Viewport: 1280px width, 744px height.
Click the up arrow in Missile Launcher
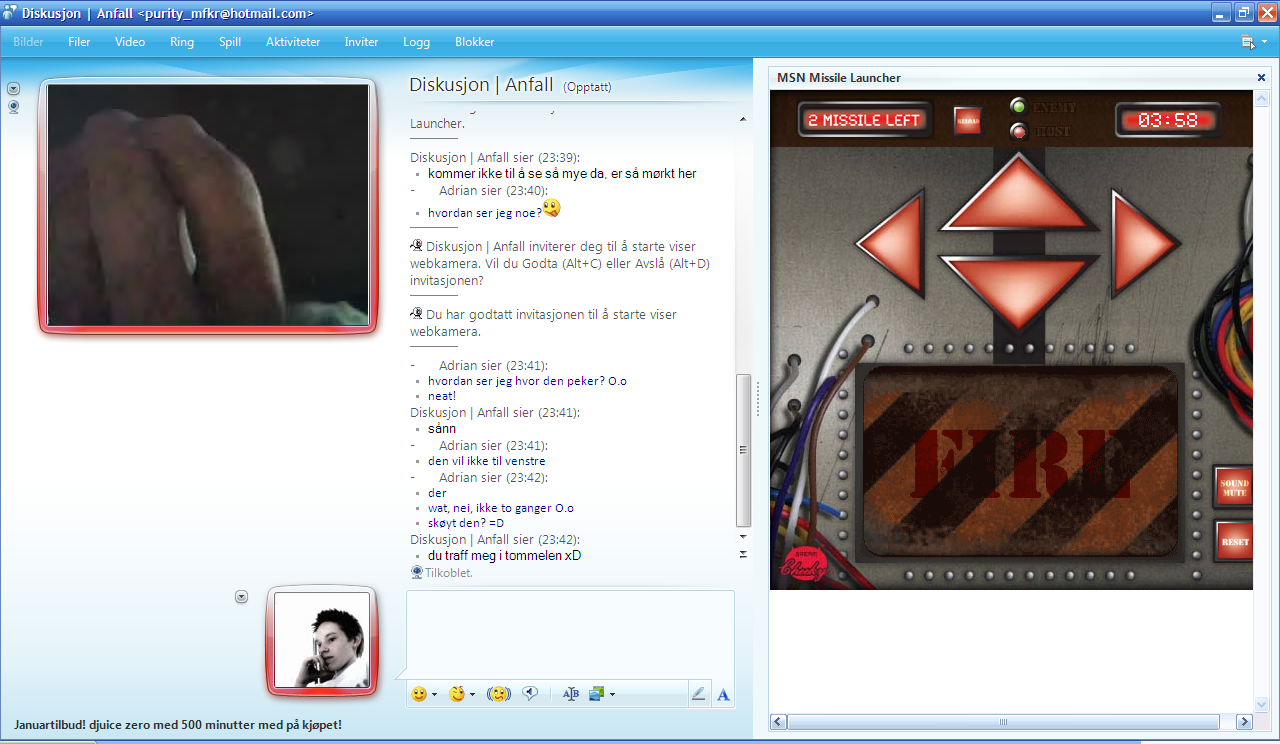point(1018,194)
